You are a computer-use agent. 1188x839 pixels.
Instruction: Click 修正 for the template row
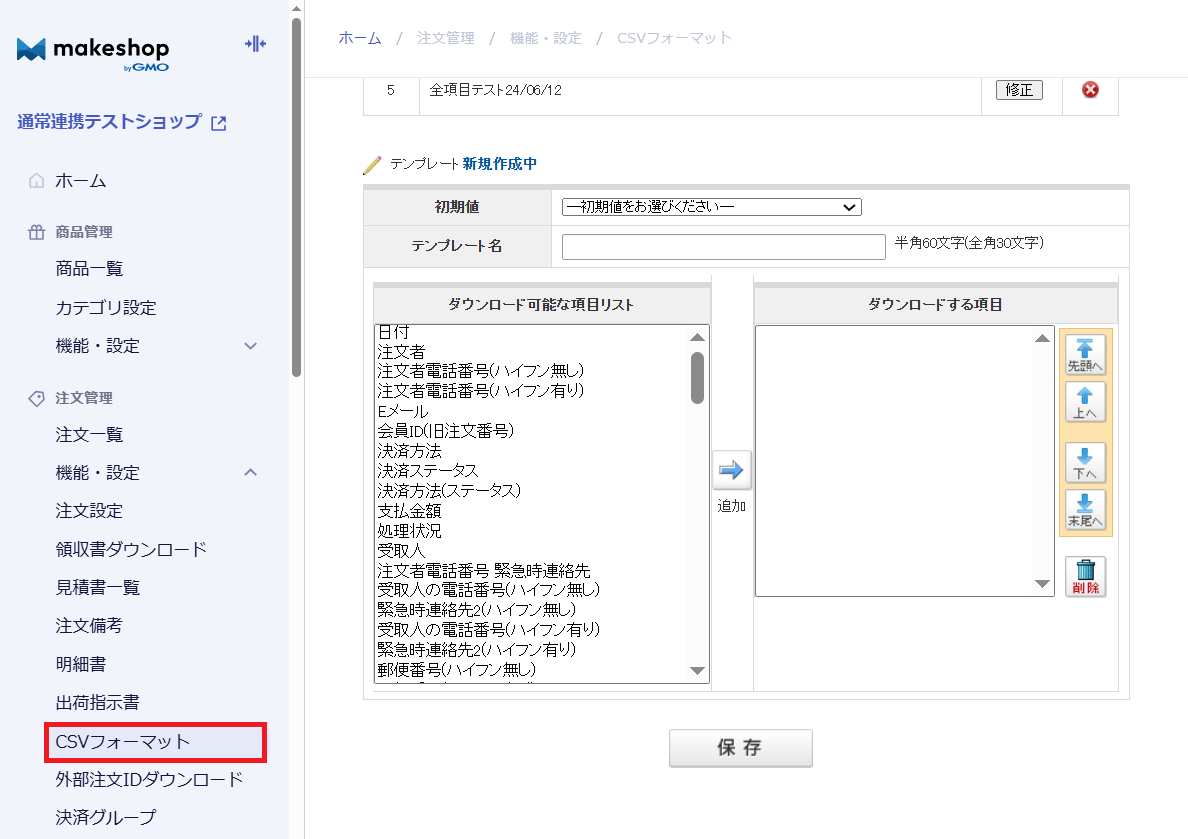coord(1019,89)
